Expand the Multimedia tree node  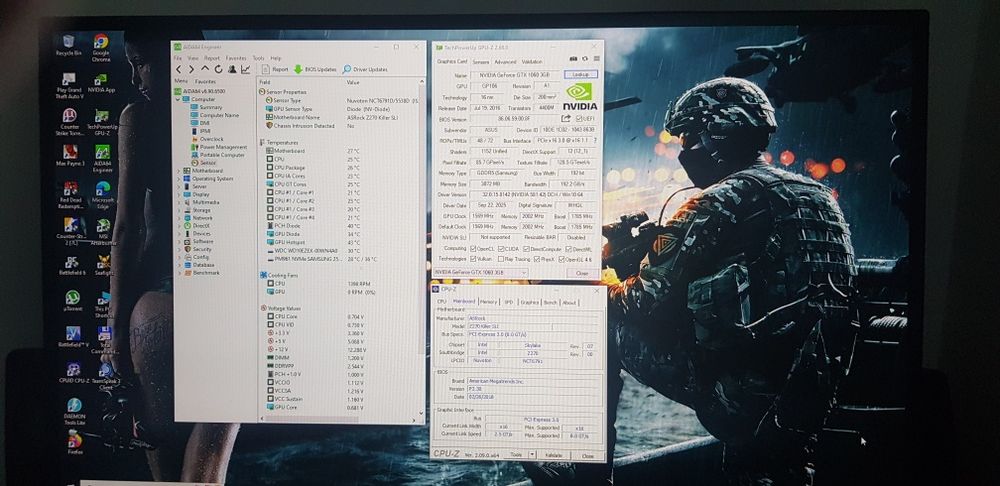click(179, 202)
